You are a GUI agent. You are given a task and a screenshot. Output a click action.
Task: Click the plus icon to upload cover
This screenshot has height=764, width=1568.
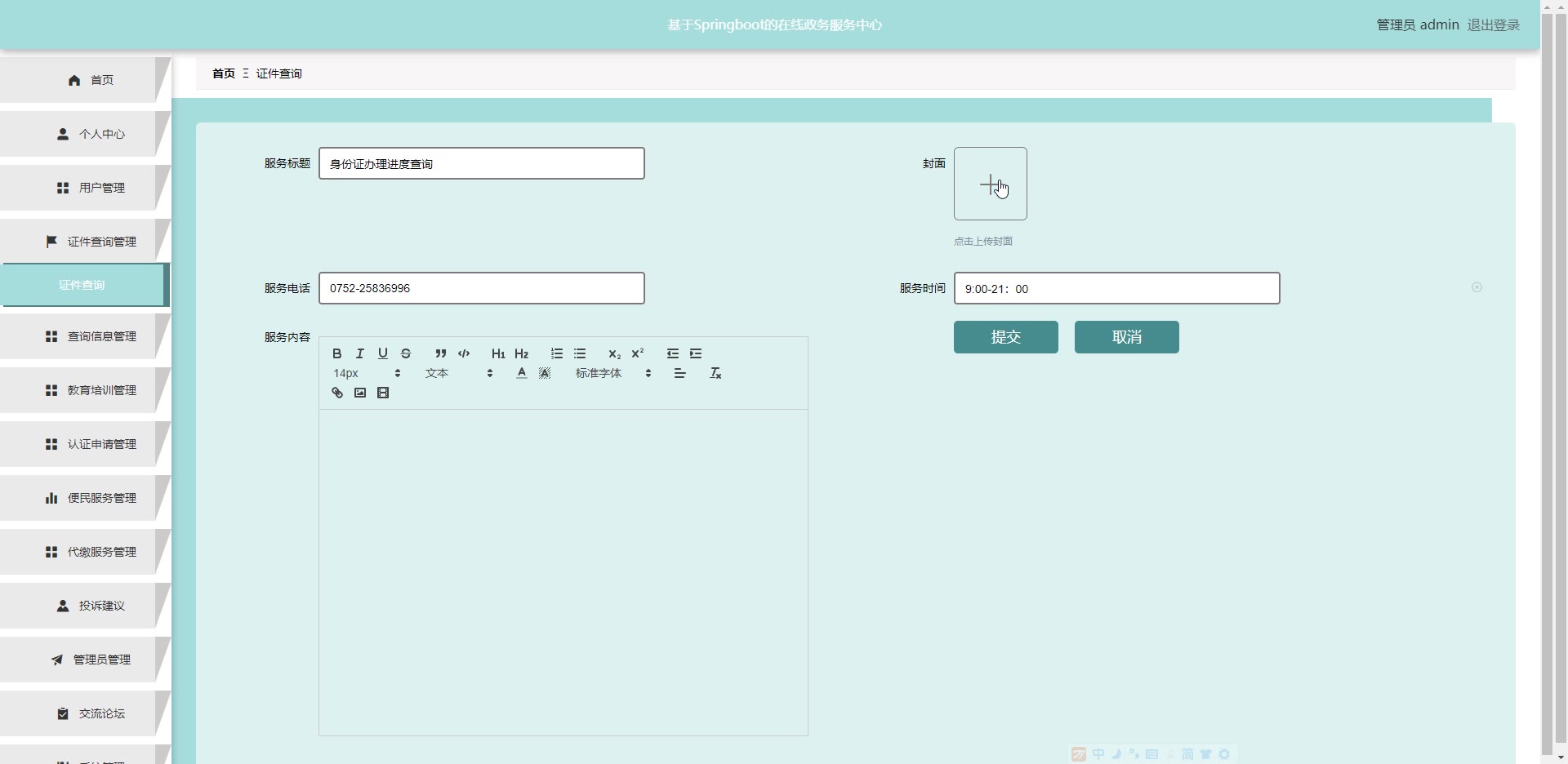pyautogui.click(x=991, y=184)
